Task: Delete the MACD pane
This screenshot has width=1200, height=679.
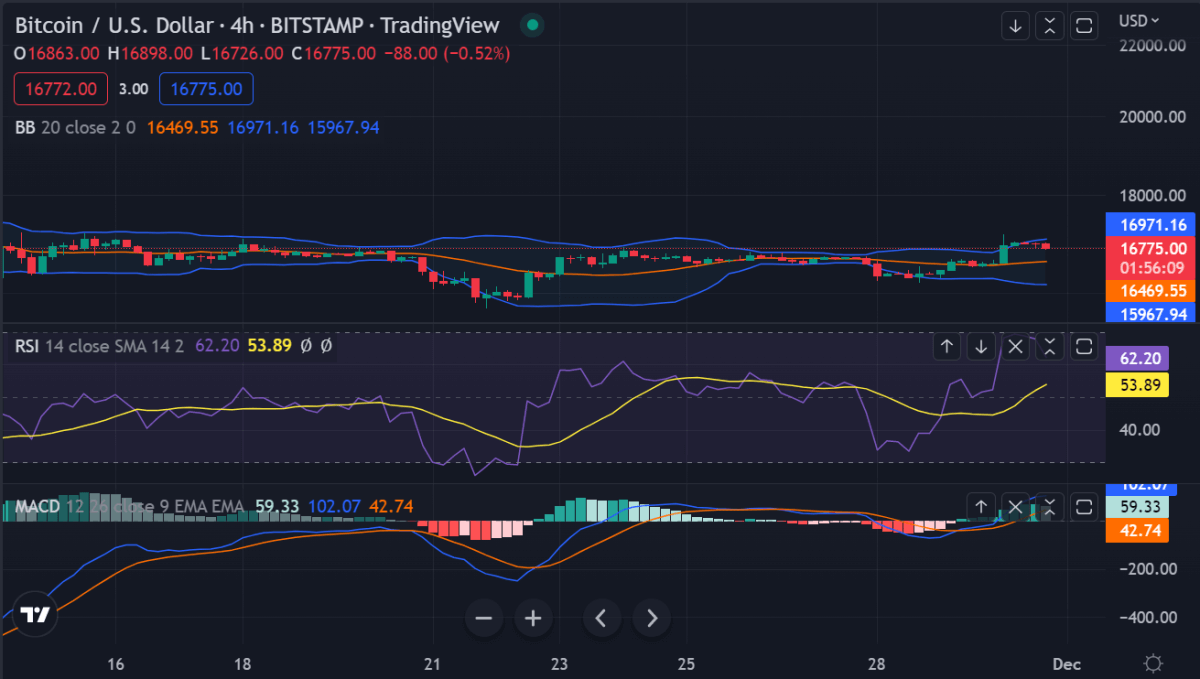Action: [1015, 507]
